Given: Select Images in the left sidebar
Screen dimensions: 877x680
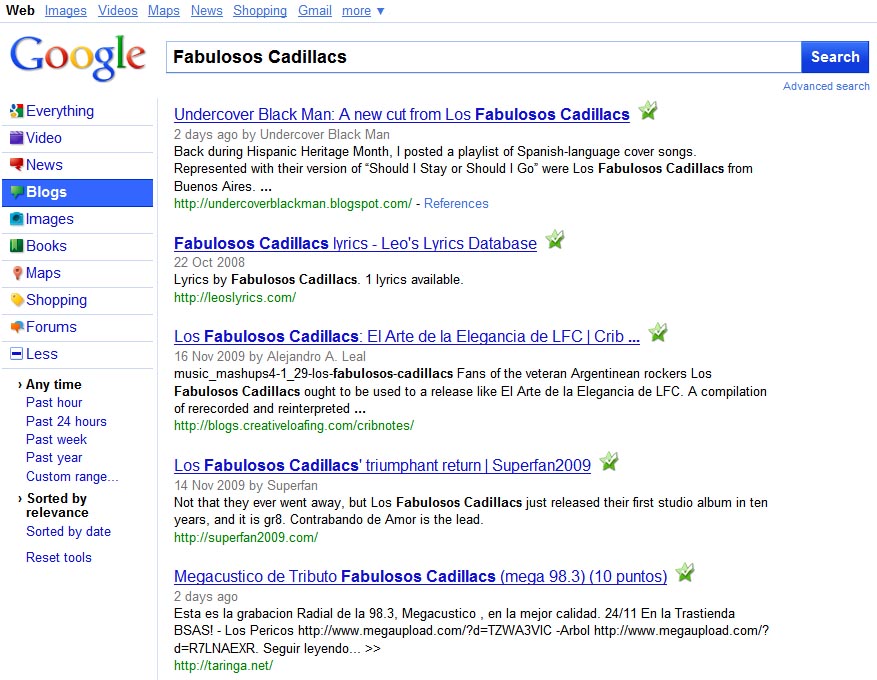Looking at the screenshot, I should [50, 219].
